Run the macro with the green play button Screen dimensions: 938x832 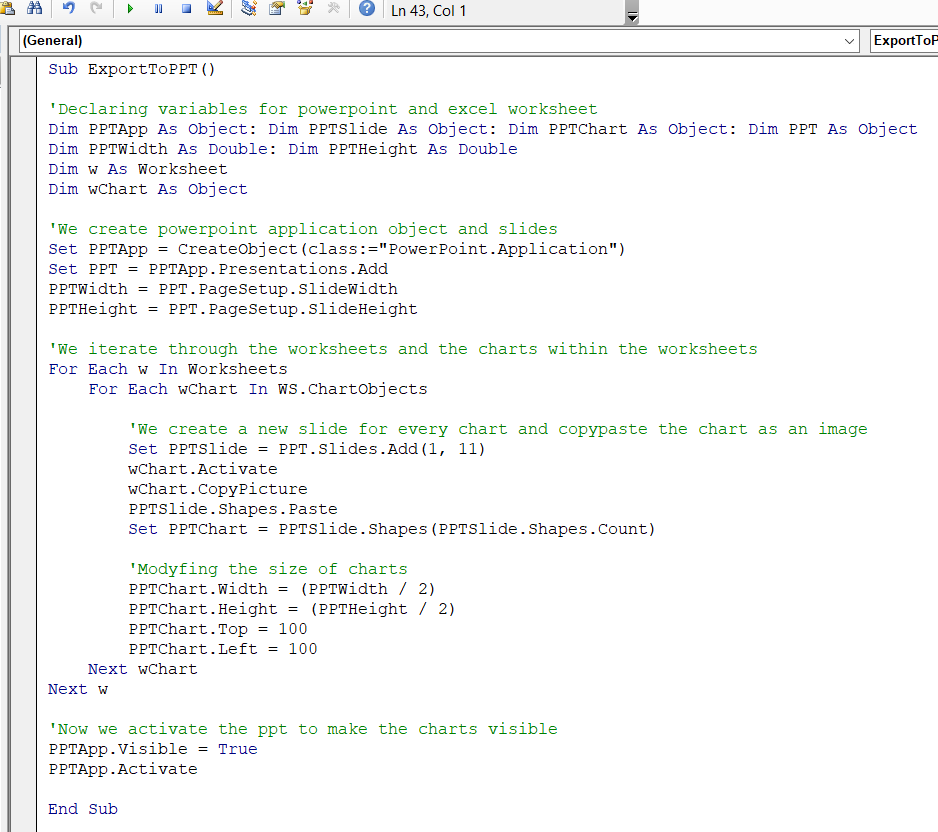click(x=130, y=9)
